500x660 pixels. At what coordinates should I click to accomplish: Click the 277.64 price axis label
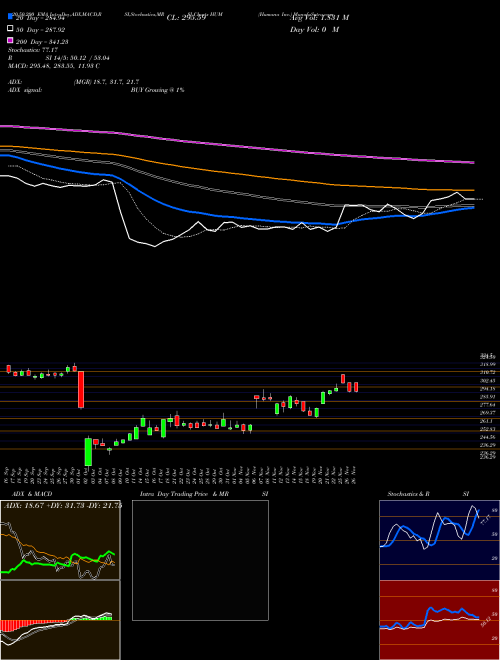[488, 405]
